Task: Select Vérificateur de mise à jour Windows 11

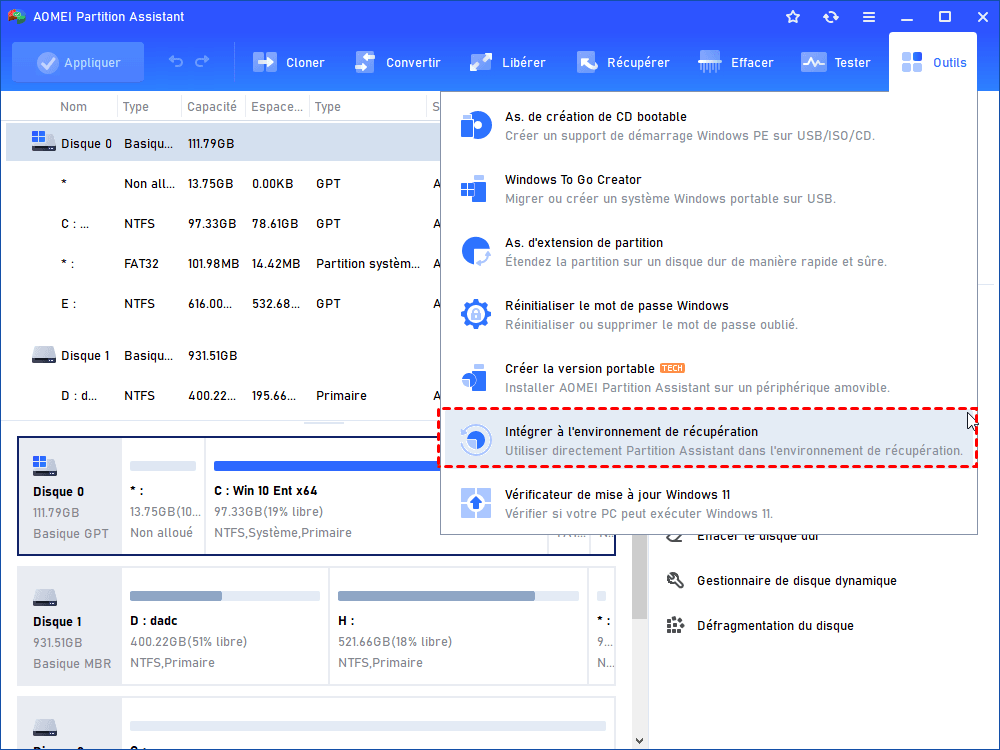Action: 709,504
